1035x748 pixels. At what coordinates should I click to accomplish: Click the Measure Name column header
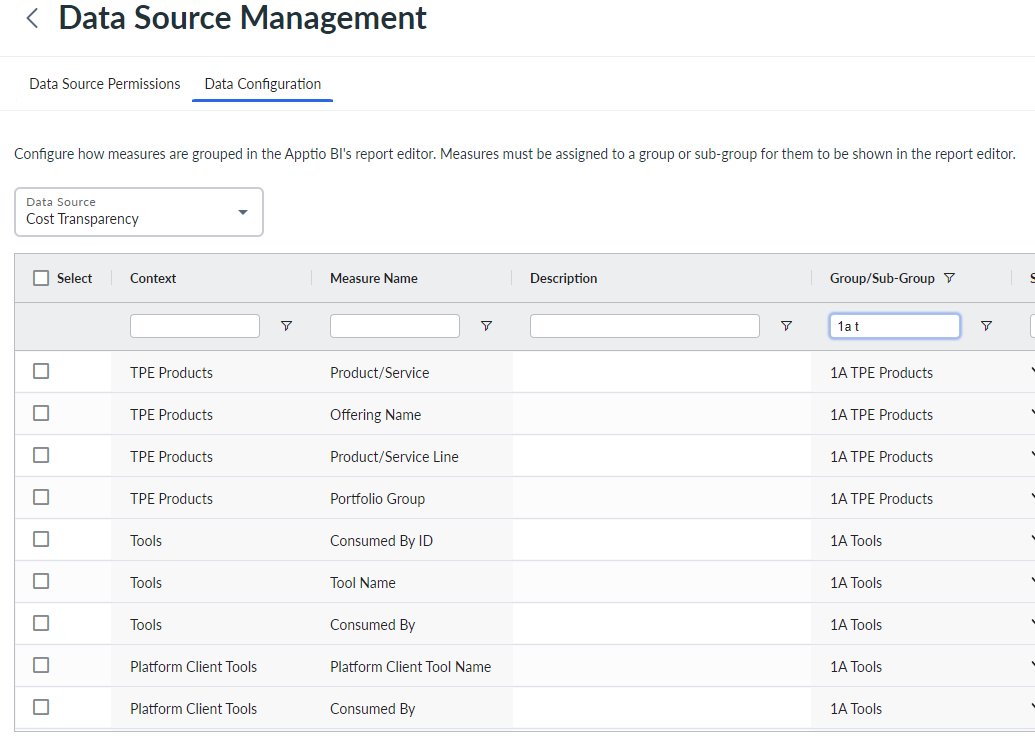click(374, 278)
